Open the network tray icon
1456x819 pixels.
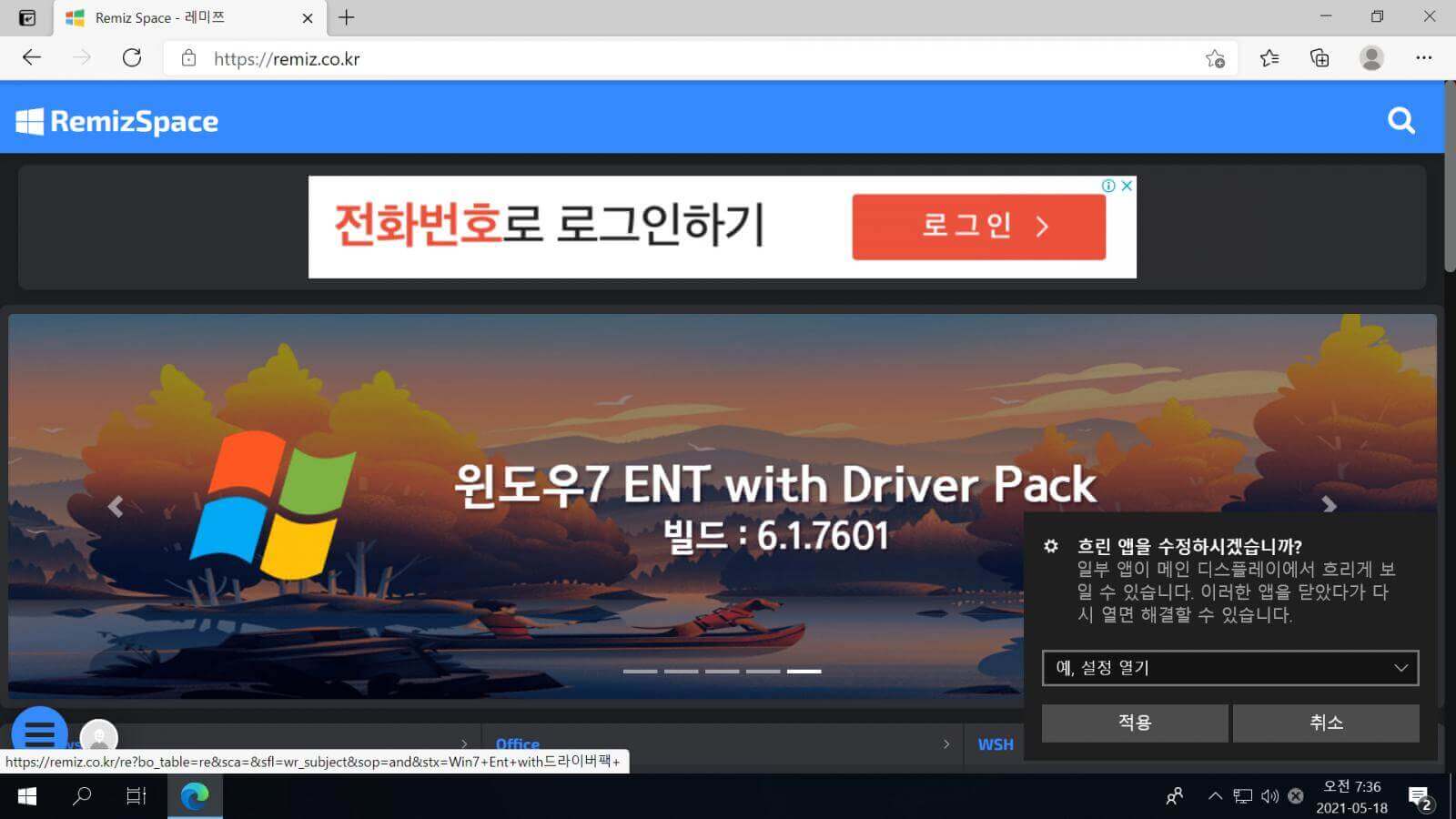(x=1243, y=796)
